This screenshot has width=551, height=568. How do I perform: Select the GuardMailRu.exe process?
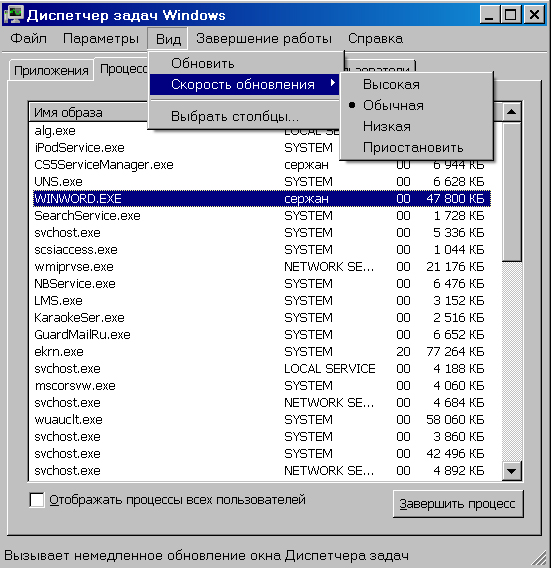click(x=262, y=335)
